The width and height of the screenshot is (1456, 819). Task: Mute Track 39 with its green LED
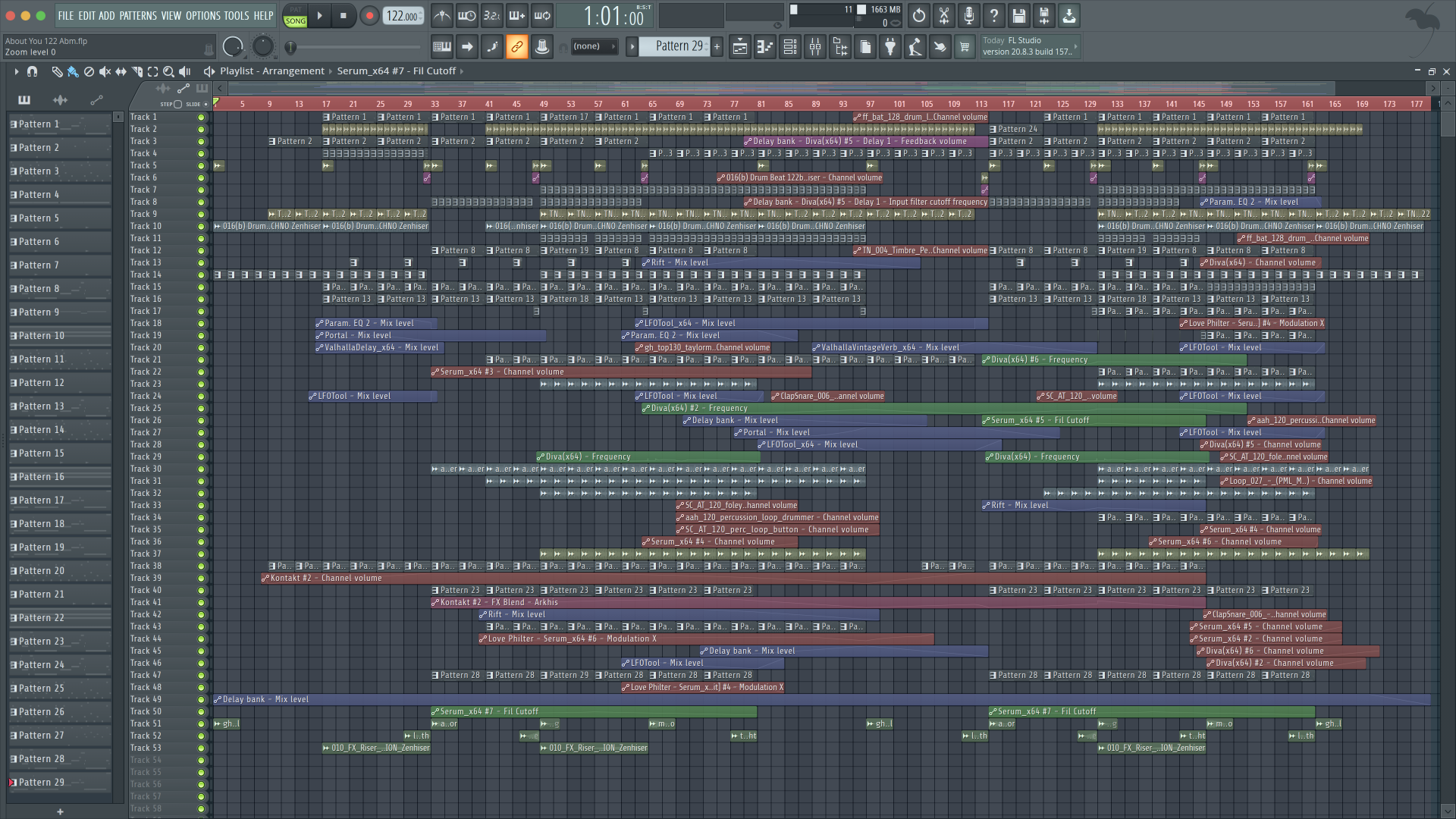[201, 579]
